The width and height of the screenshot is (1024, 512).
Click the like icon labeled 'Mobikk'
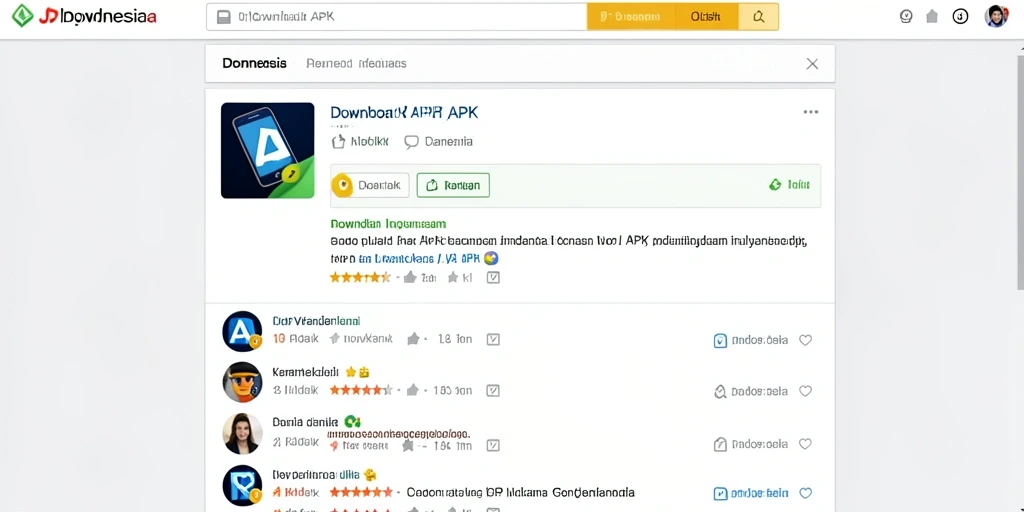coord(338,142)
